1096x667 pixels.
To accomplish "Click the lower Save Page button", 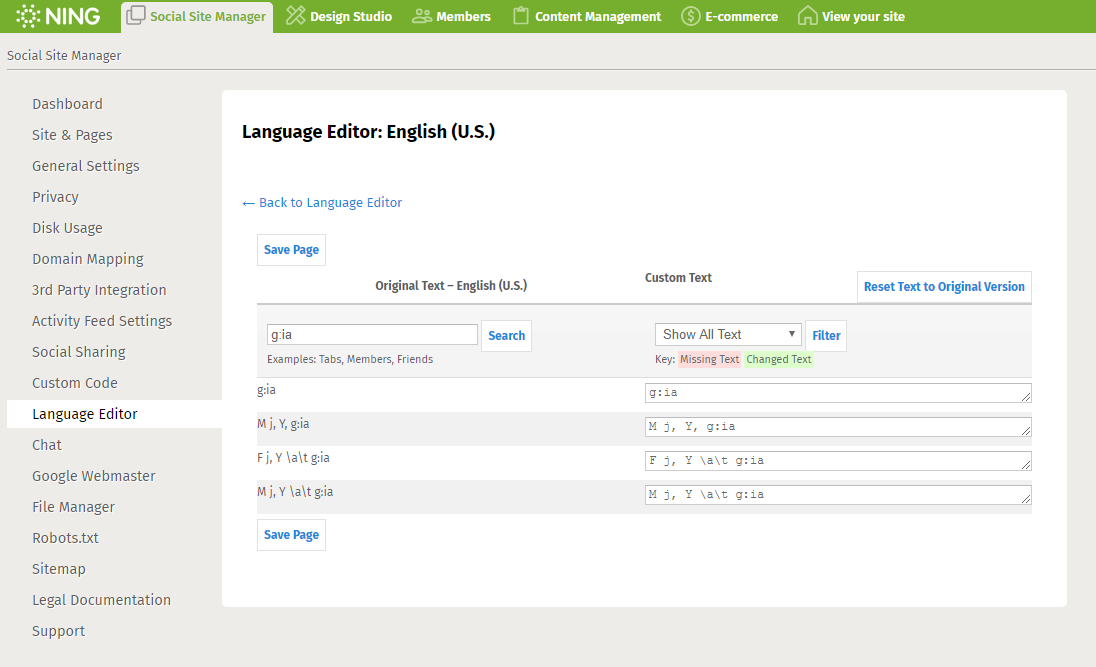I will (291, 535).
